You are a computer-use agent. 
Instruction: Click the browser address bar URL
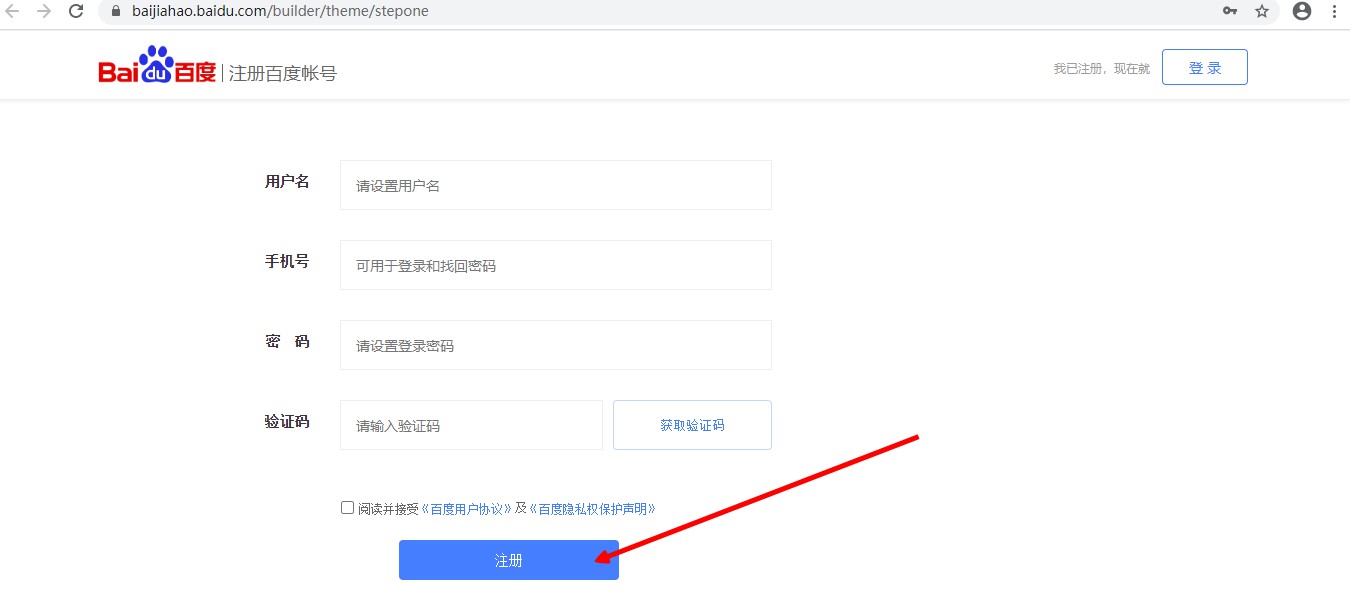(280, 11)
